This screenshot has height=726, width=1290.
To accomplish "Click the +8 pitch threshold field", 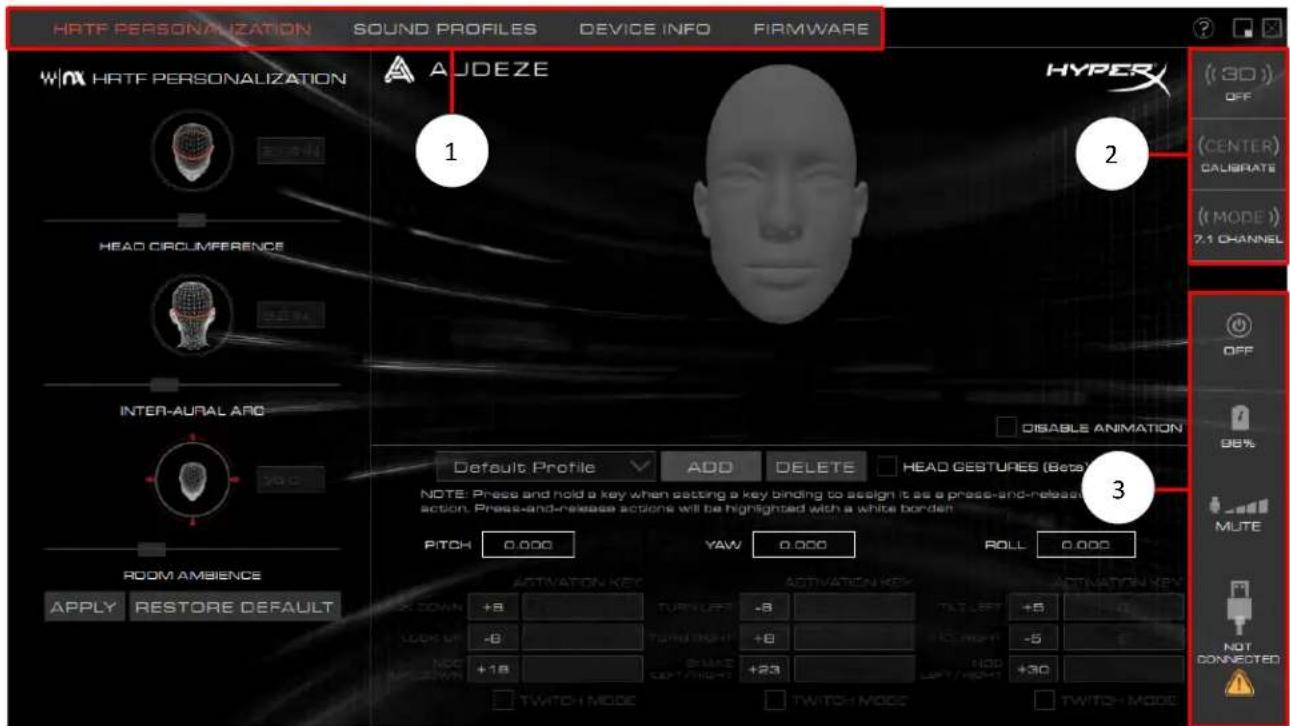I will [493, 607].
